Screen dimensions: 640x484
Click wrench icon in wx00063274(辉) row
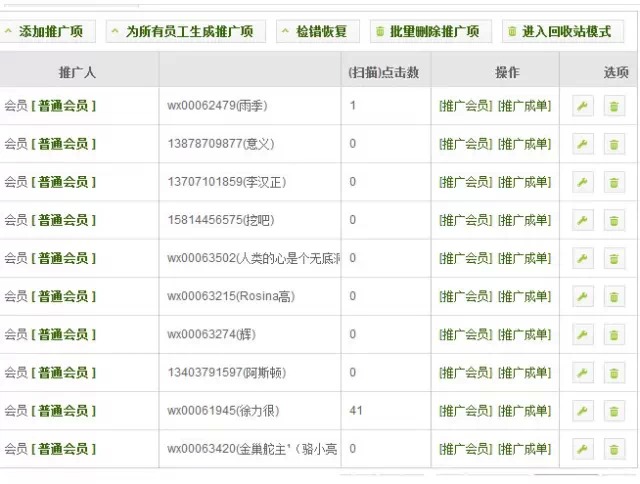pyautogui.click(x=583, y=334)
